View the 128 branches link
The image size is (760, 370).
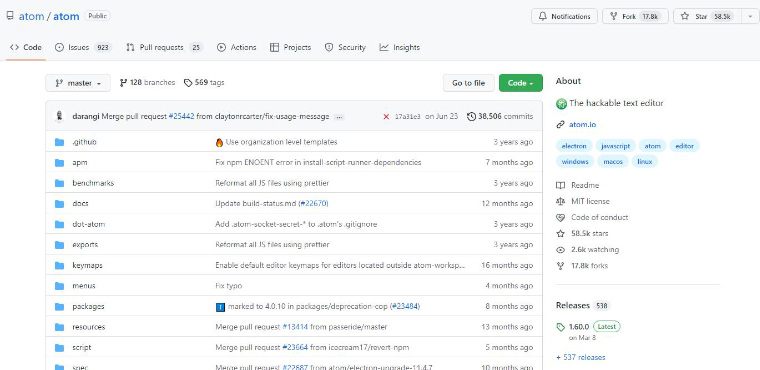[147, 83]
